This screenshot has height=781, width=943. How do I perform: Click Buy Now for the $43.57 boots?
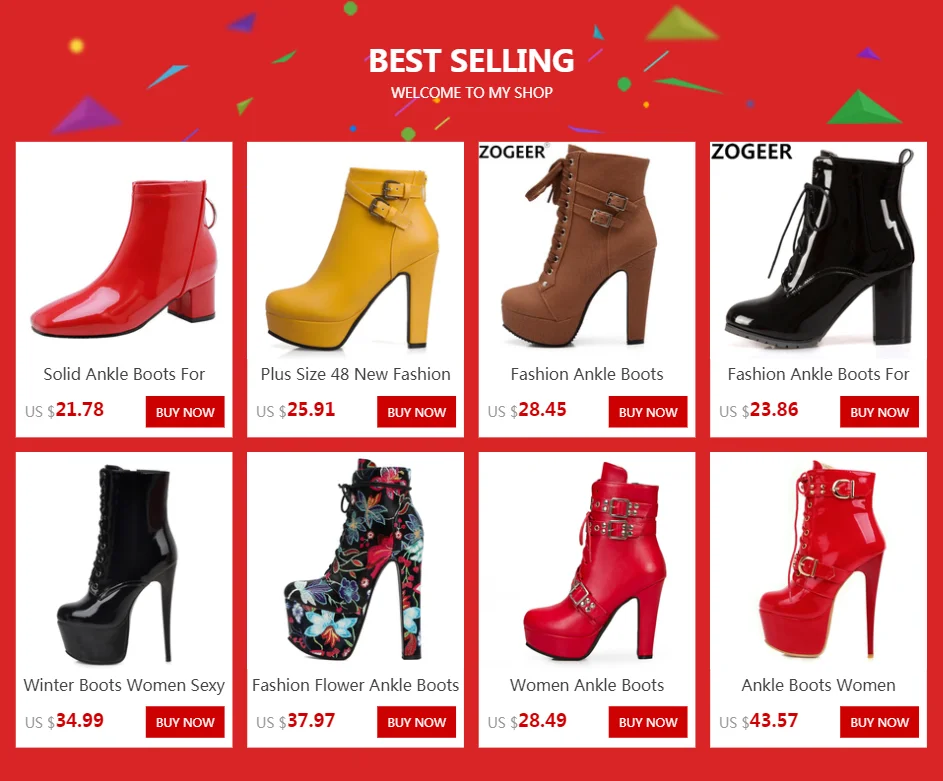tap(879, 722)
